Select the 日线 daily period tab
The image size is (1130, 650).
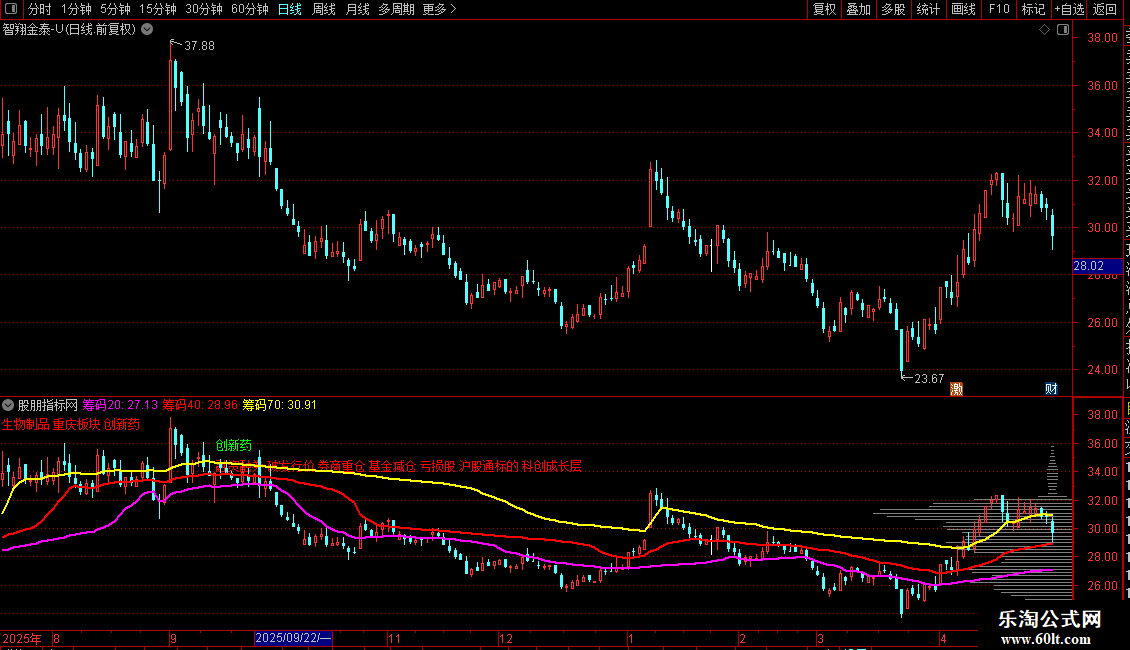290,9
